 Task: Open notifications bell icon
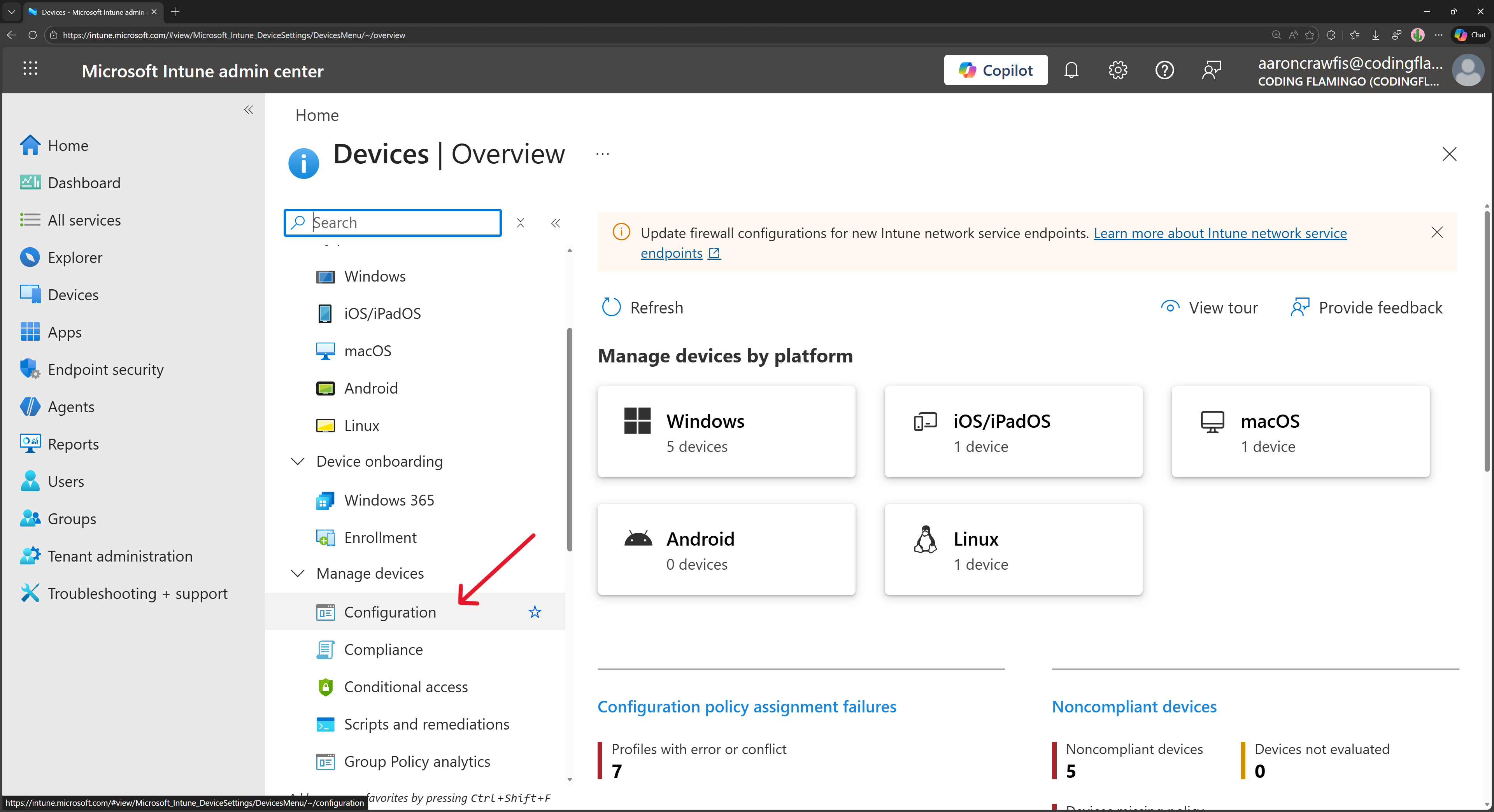[1071, 70]
